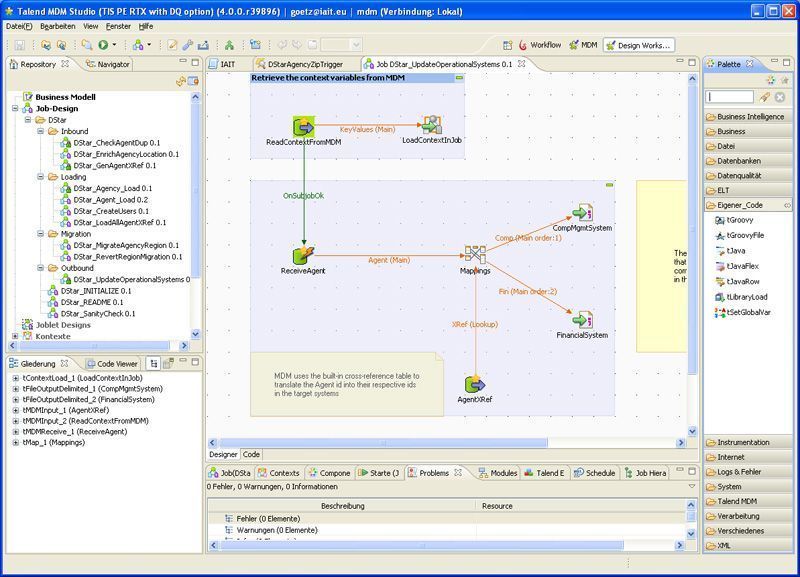Switch to the Navigator tab
Screen dimensions: 800x577
[108, 64]
